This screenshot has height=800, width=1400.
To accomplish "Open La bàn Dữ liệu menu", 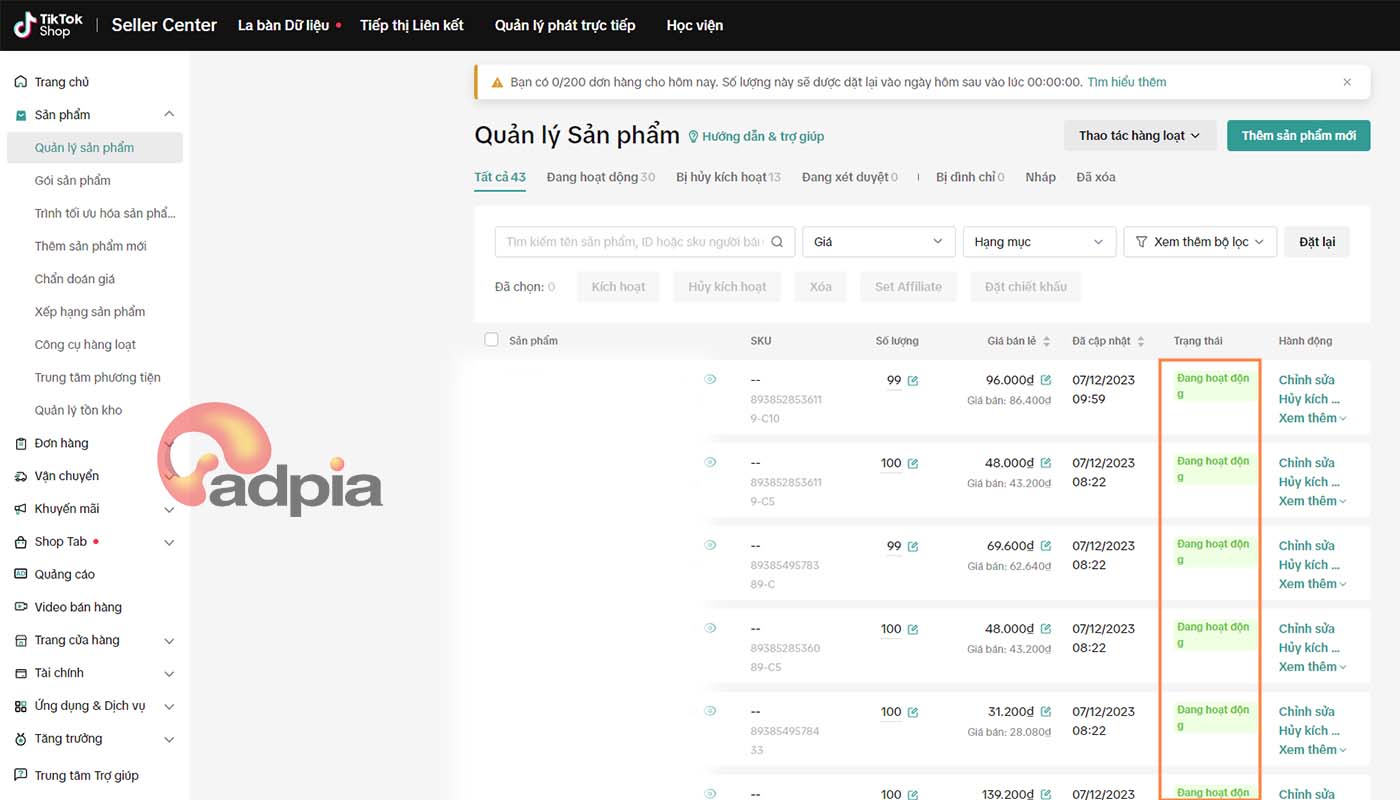I will (x=283, y=25).
